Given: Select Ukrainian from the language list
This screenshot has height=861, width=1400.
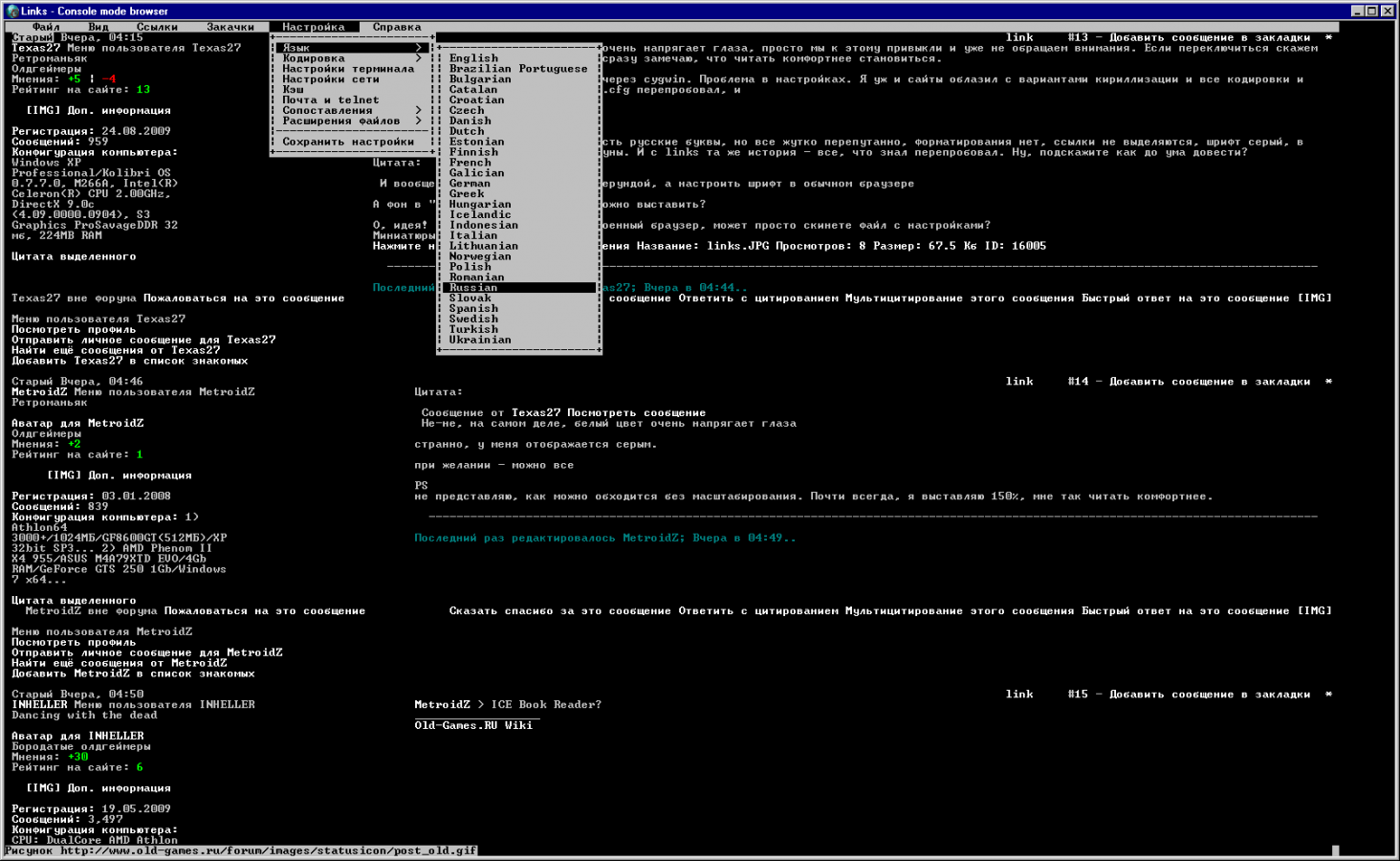Looking at the screenshot, I should 480,340.
